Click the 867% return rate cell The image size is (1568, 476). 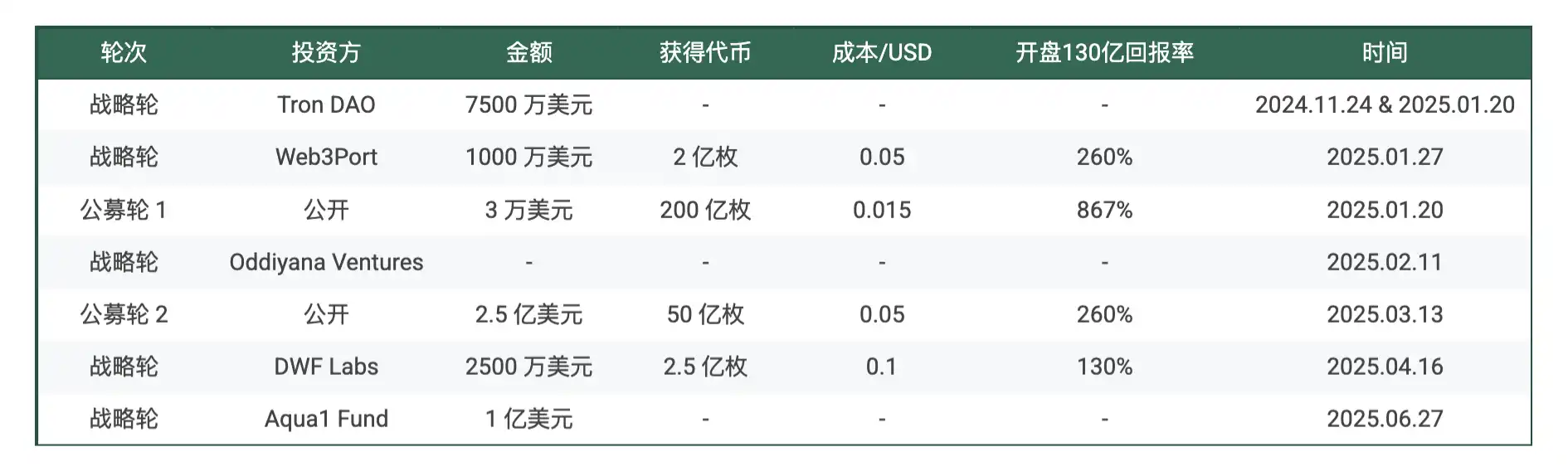coord(1104,211)
